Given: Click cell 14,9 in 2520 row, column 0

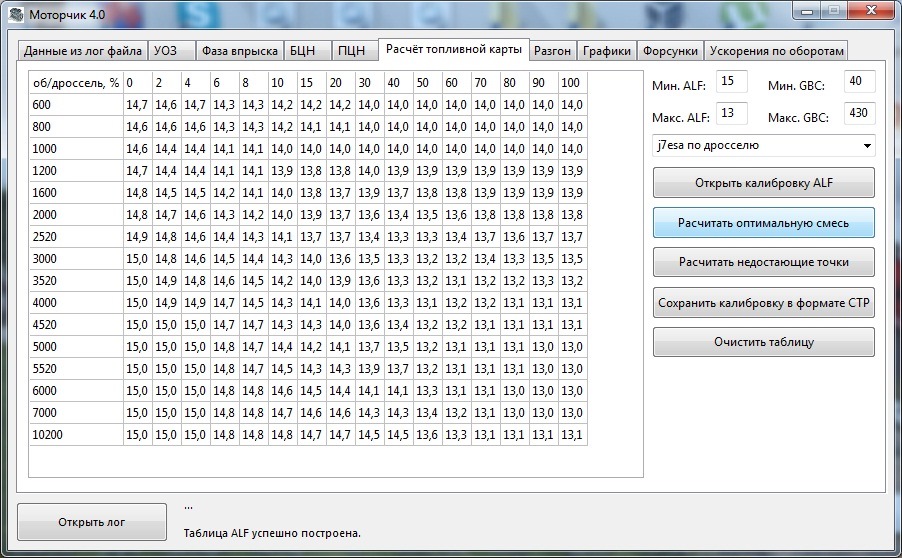Looking at the screenshot, I should tap(138, 236).
